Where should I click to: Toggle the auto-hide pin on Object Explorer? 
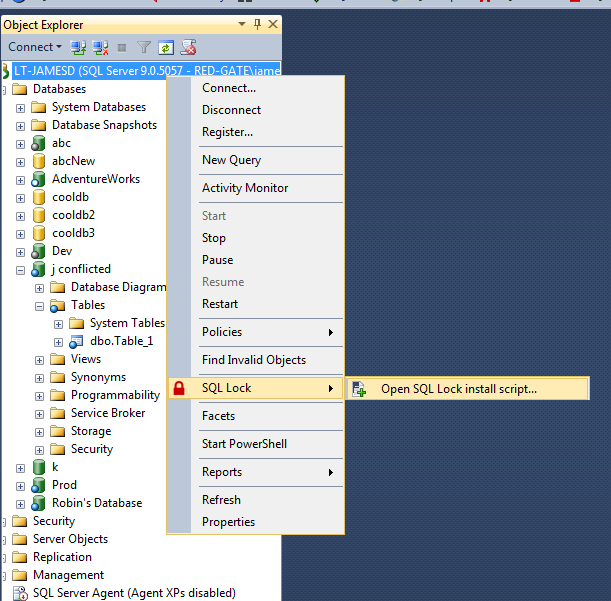(257, 24)
